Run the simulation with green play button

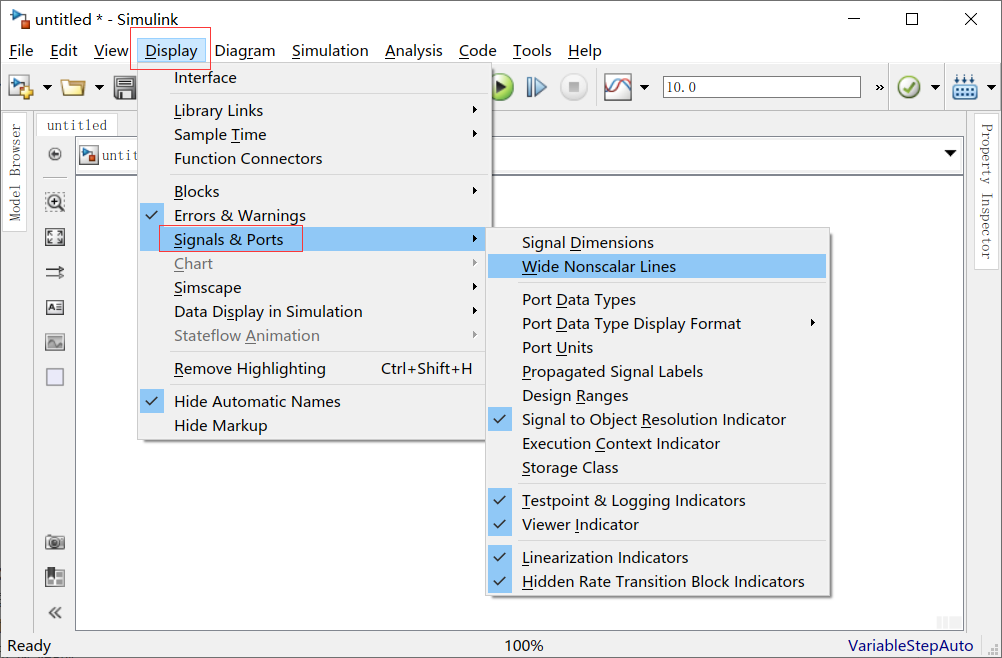[x=502, y=87]
